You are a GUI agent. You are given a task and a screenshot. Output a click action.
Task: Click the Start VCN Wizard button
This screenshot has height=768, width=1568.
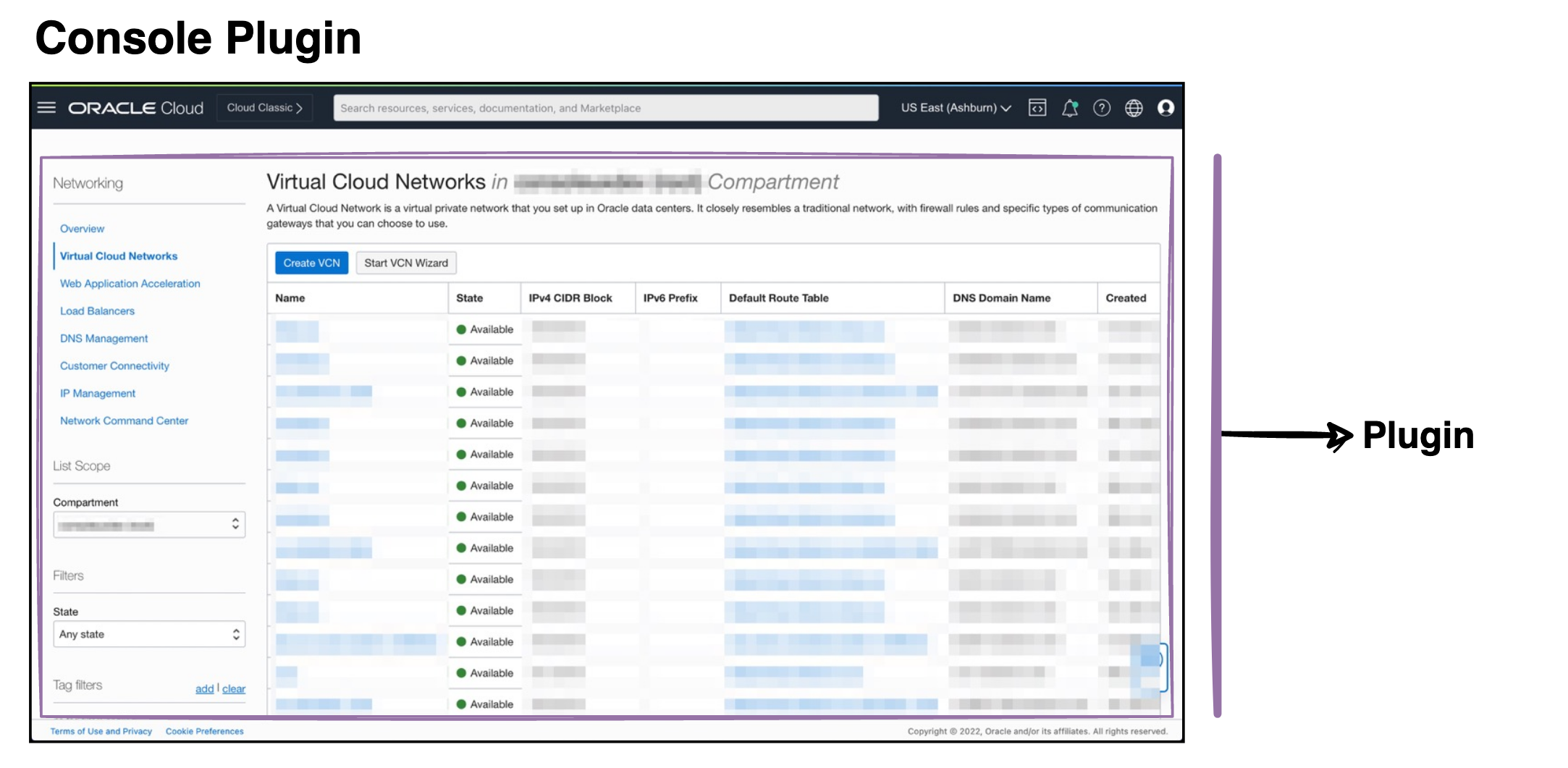405,263
